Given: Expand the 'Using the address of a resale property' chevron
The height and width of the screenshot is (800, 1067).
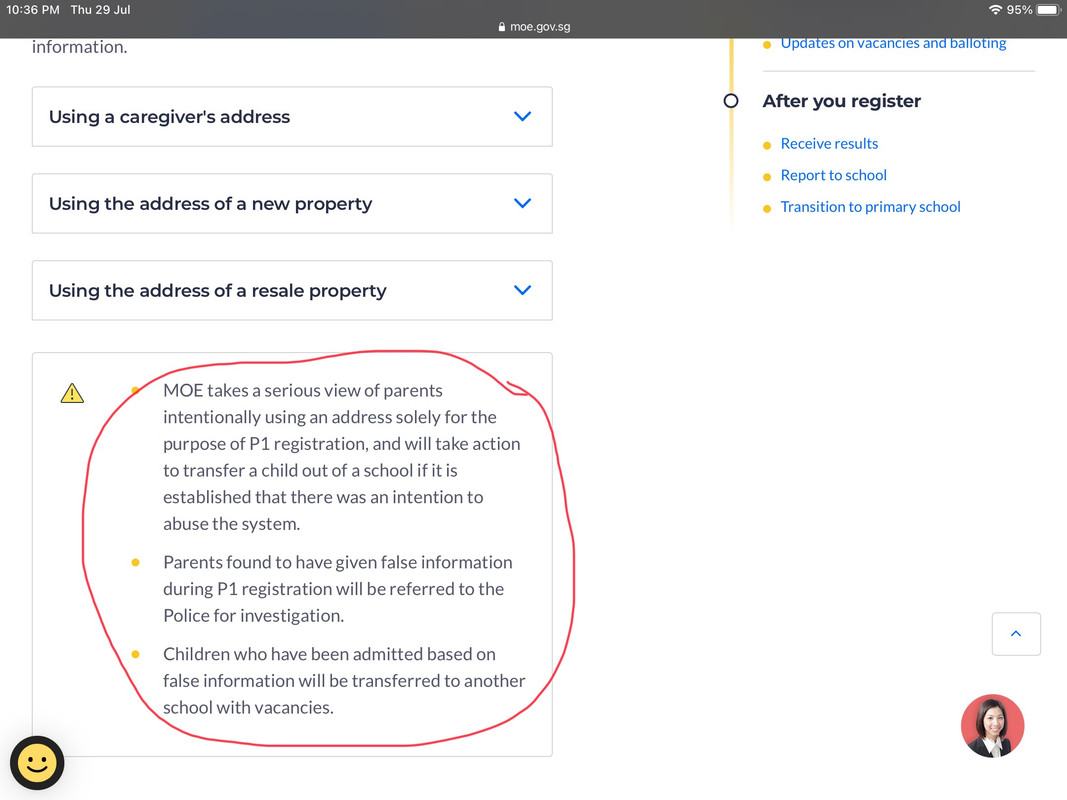Looking at the screenshot, I should pos(522,290).
